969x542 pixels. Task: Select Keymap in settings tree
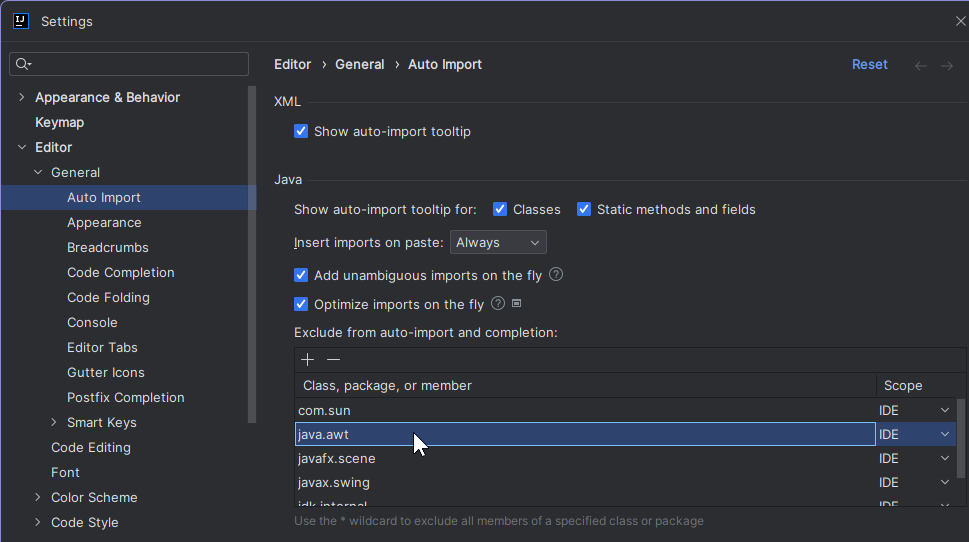click(59, 122)
